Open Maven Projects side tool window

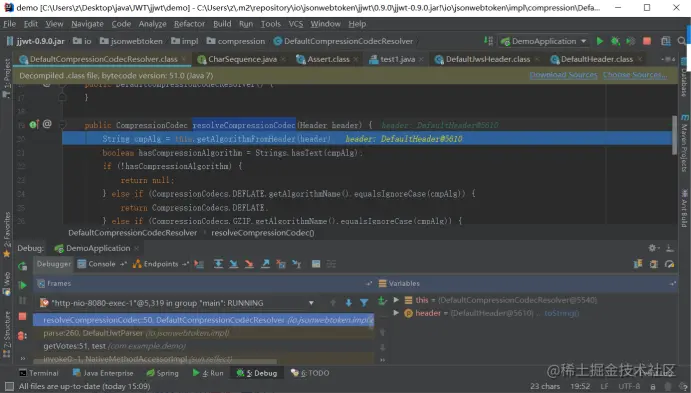(x=684, y=143)
